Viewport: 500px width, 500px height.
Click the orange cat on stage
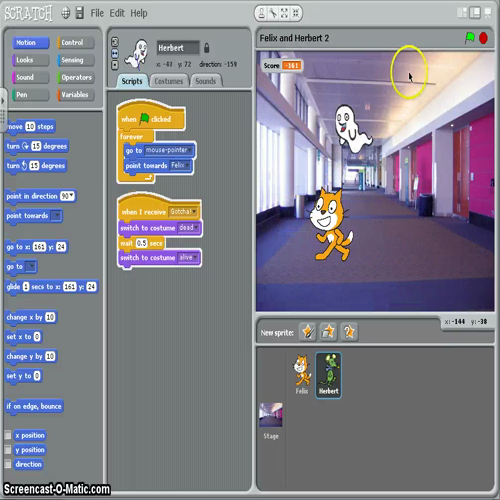tap(330, 225)
